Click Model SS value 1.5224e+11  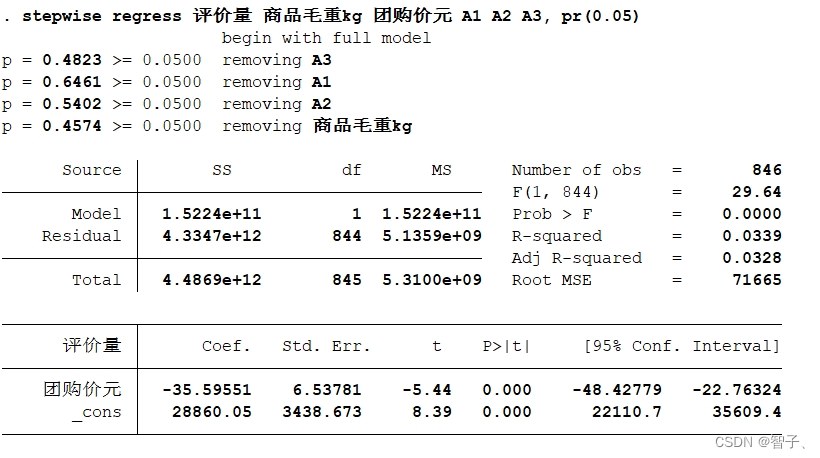click(212, 214)
